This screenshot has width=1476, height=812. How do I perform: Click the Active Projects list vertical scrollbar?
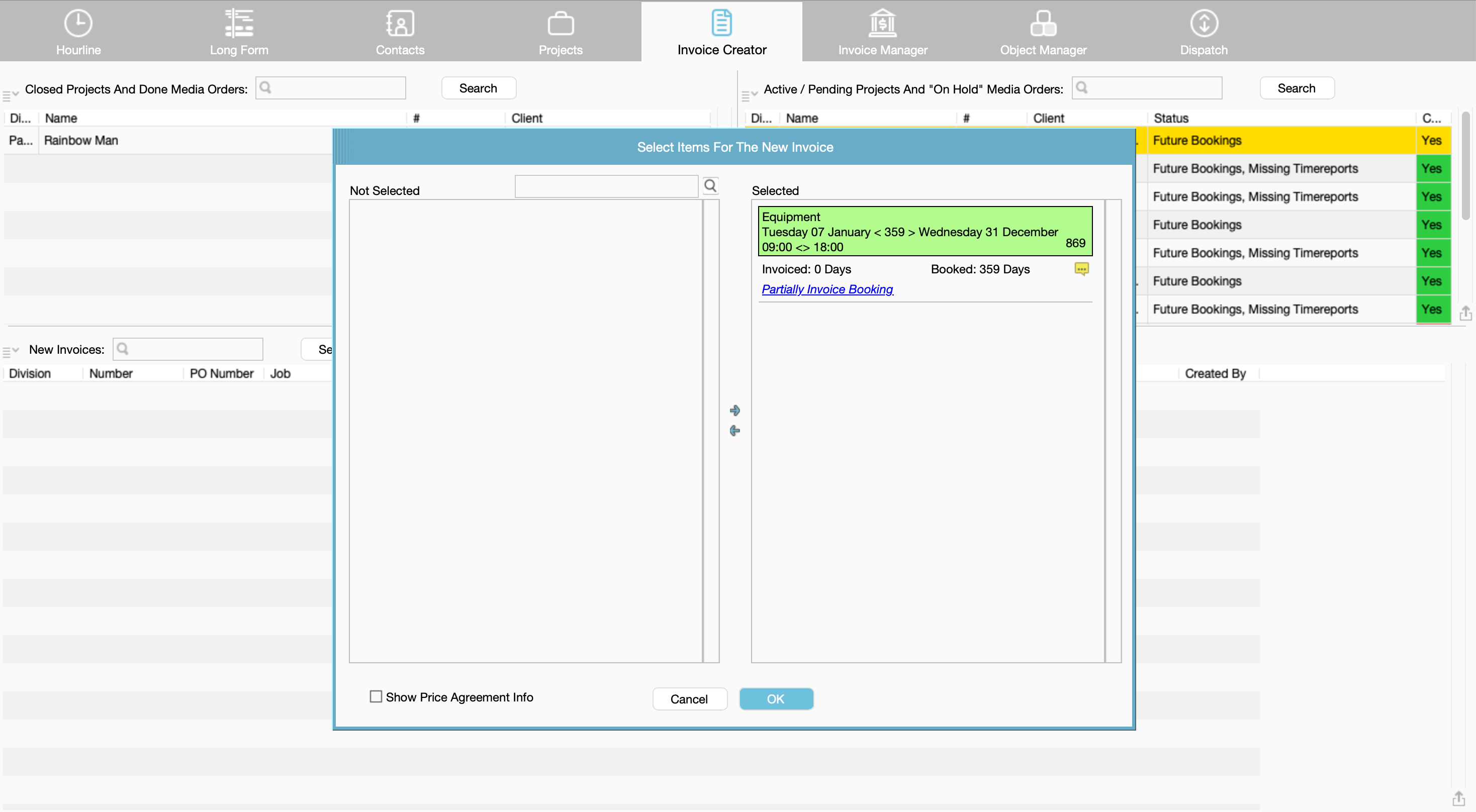[1465, 166]
